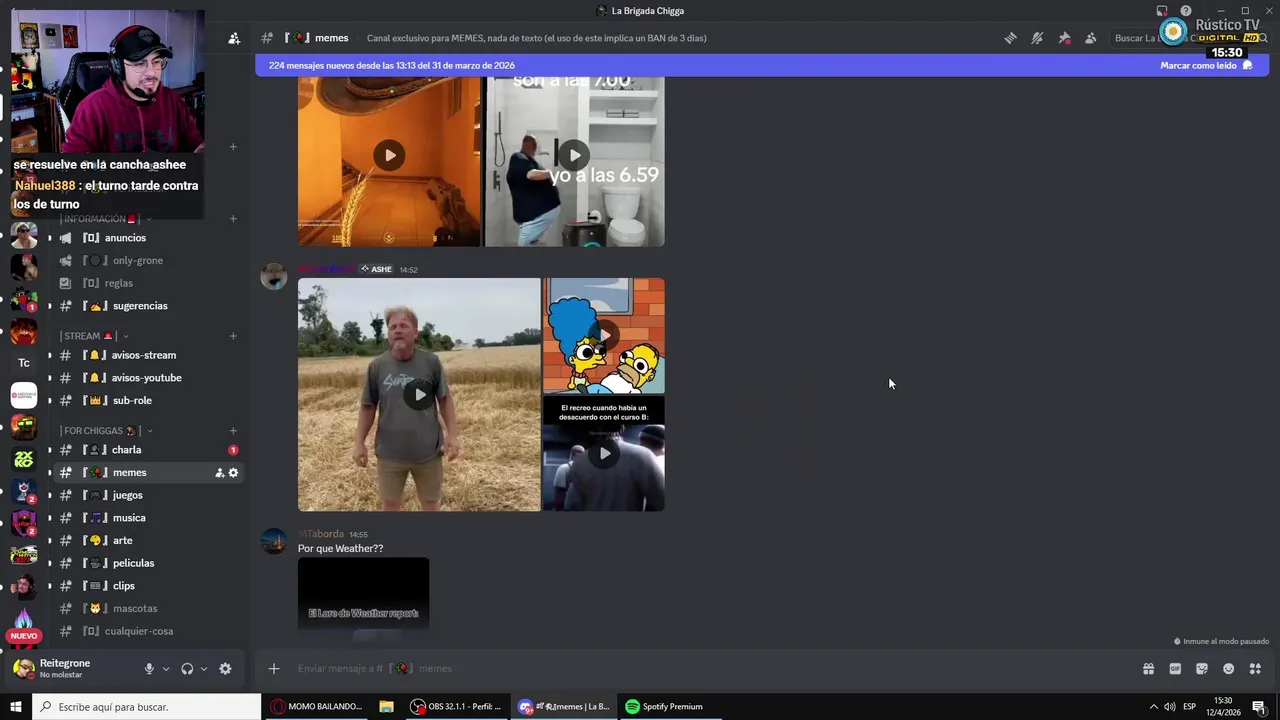Viewport: 1280px width, 720px height.
Task: Open the Threads icon in channel header
Action: coord(1010,38)
